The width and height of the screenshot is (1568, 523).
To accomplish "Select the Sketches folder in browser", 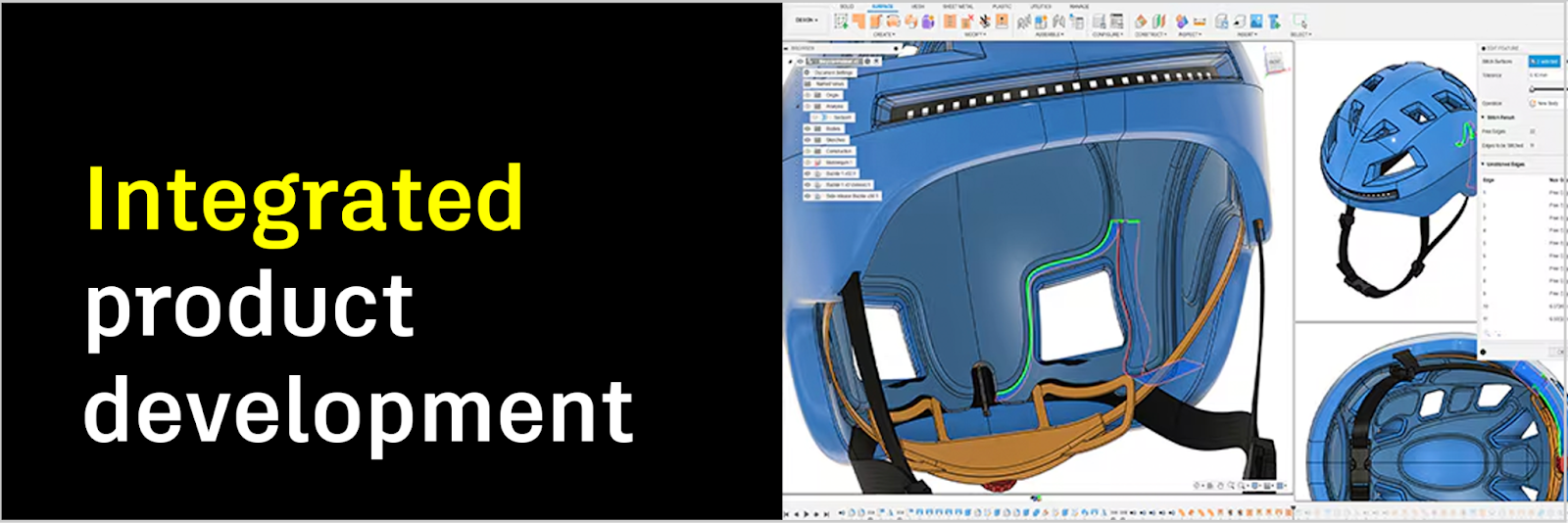I will (x=826, y=140).
